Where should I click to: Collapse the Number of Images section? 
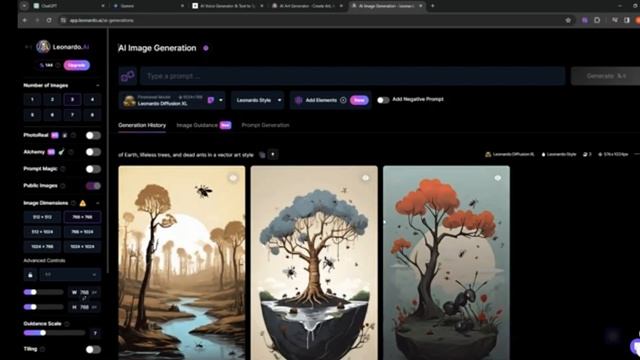point(98,85)
